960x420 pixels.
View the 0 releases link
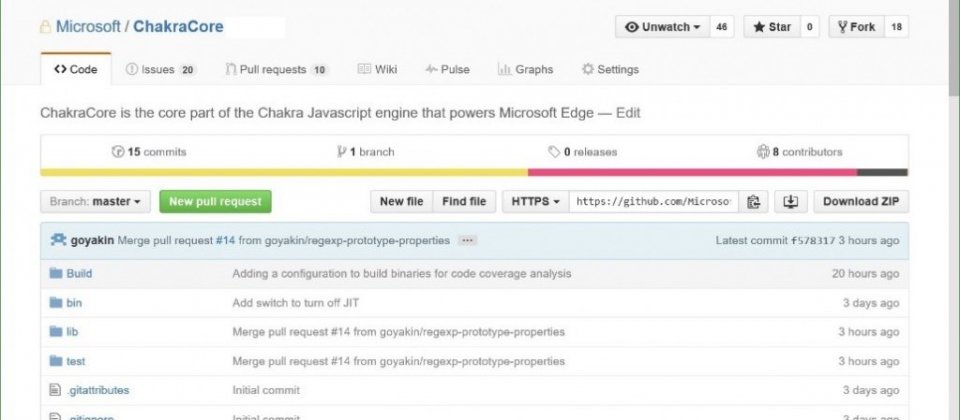click(x=583, y=152)
